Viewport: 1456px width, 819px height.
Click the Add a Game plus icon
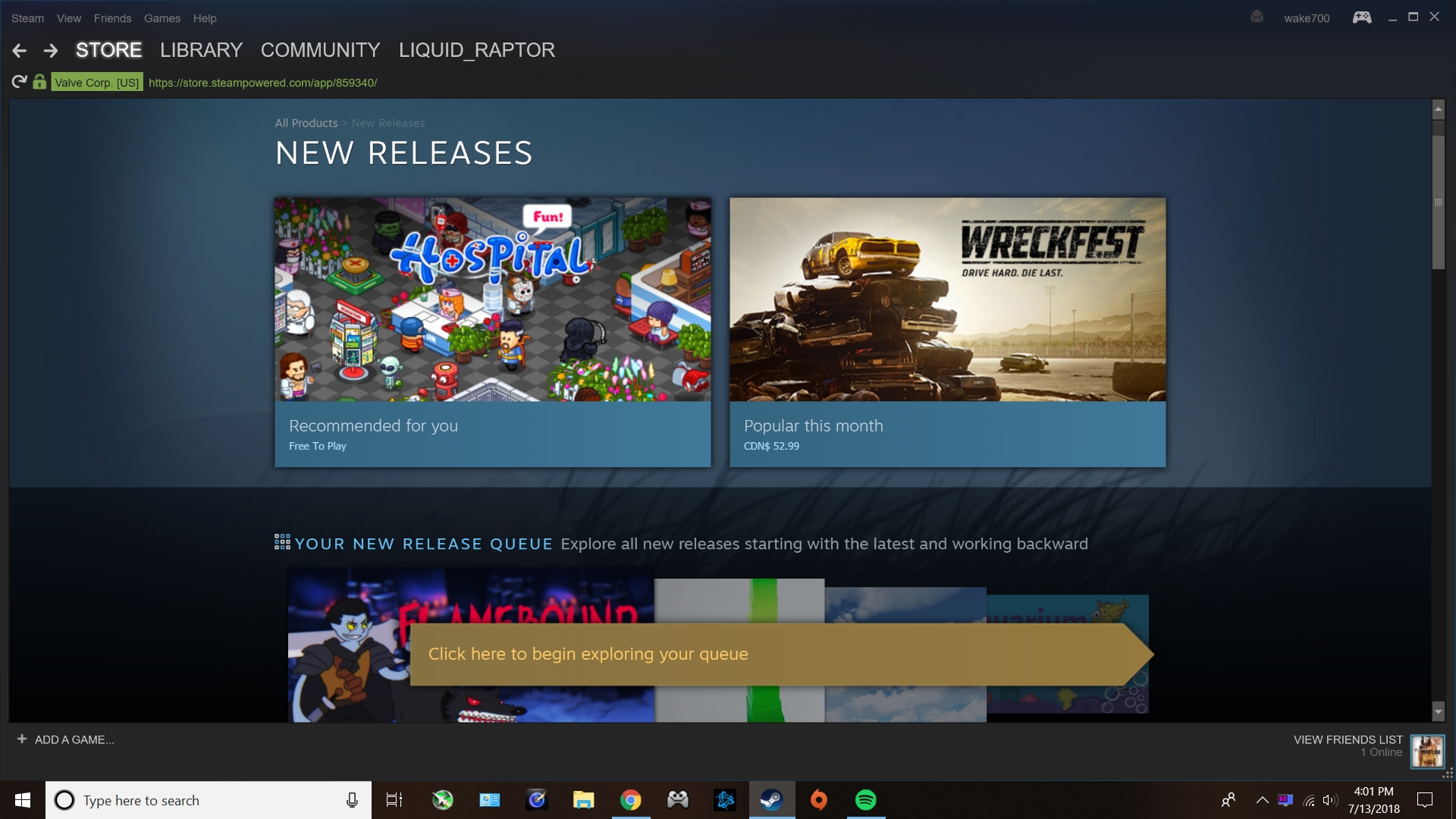[22, 739]
